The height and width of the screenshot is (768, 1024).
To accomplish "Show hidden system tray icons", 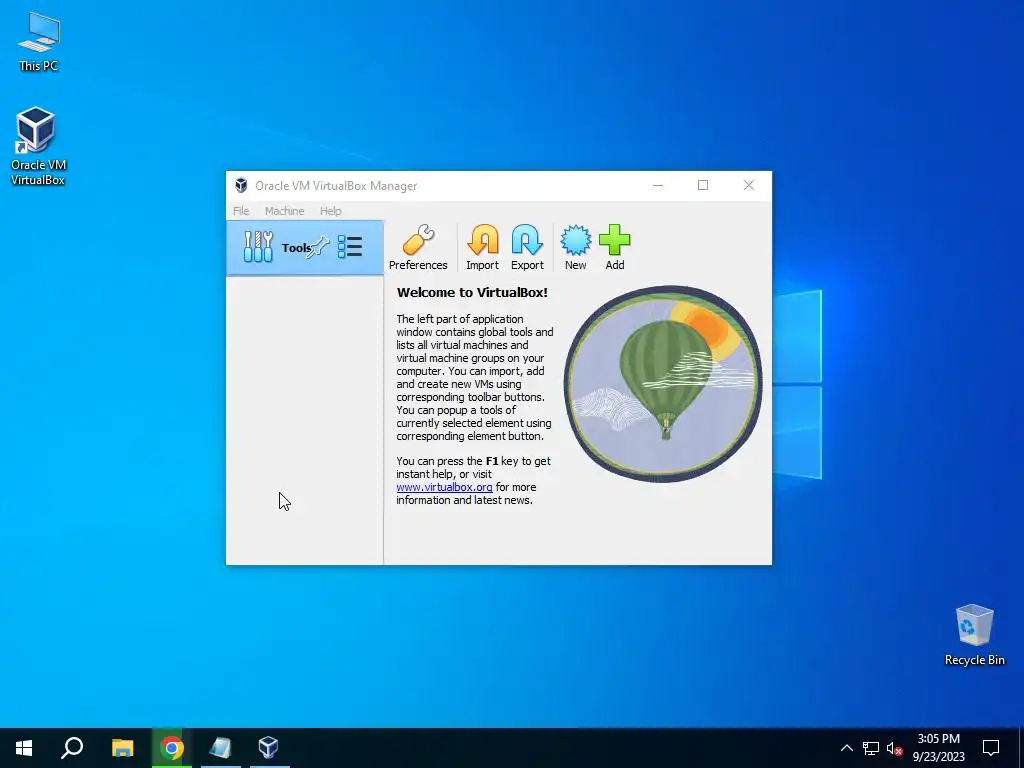I will [x=846, y=748].
